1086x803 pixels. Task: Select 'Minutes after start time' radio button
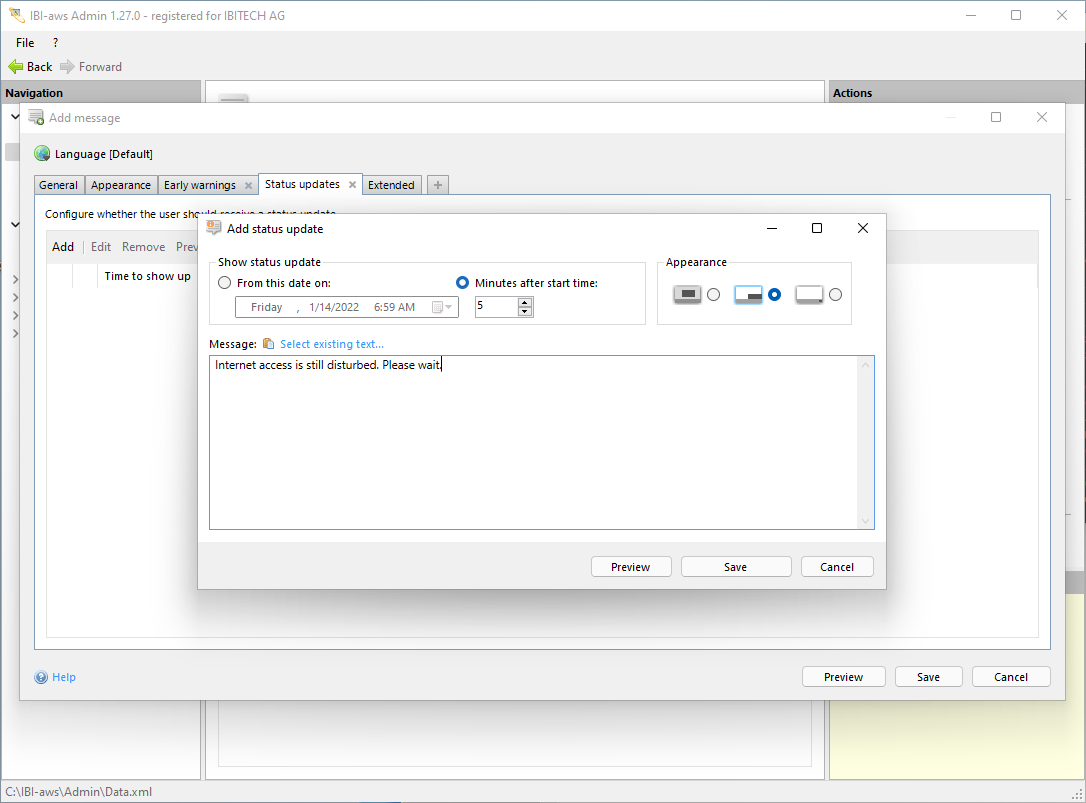click(462, 283)
